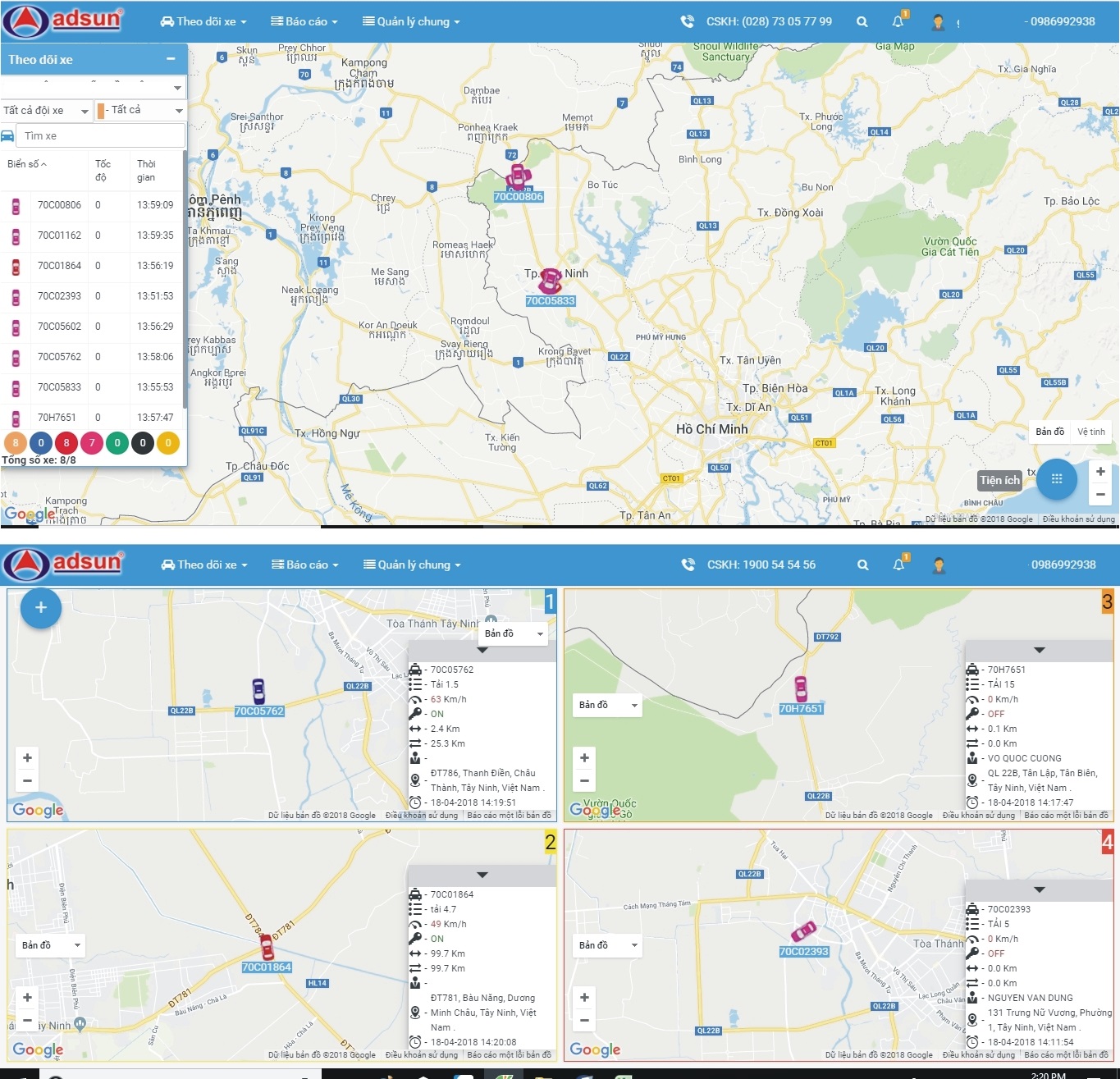Screen dimensions: 1120x1079
Task: Open the Tất cả đội xe dropdown
Action: pos(46,111)
